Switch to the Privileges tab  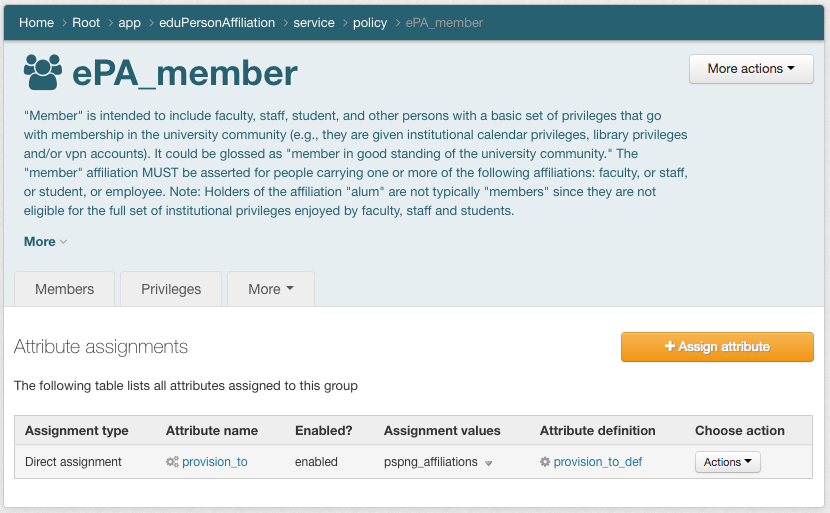coord(171,289)
